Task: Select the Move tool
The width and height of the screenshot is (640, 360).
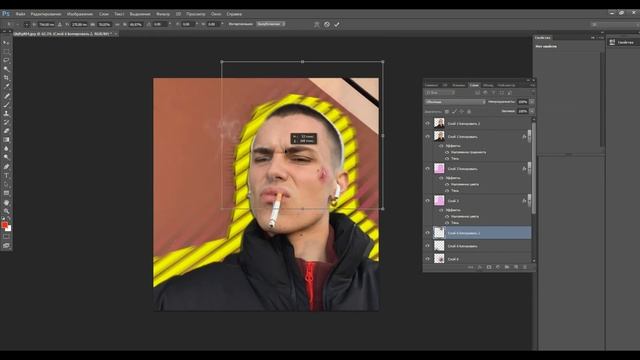Action: (6, 42)
